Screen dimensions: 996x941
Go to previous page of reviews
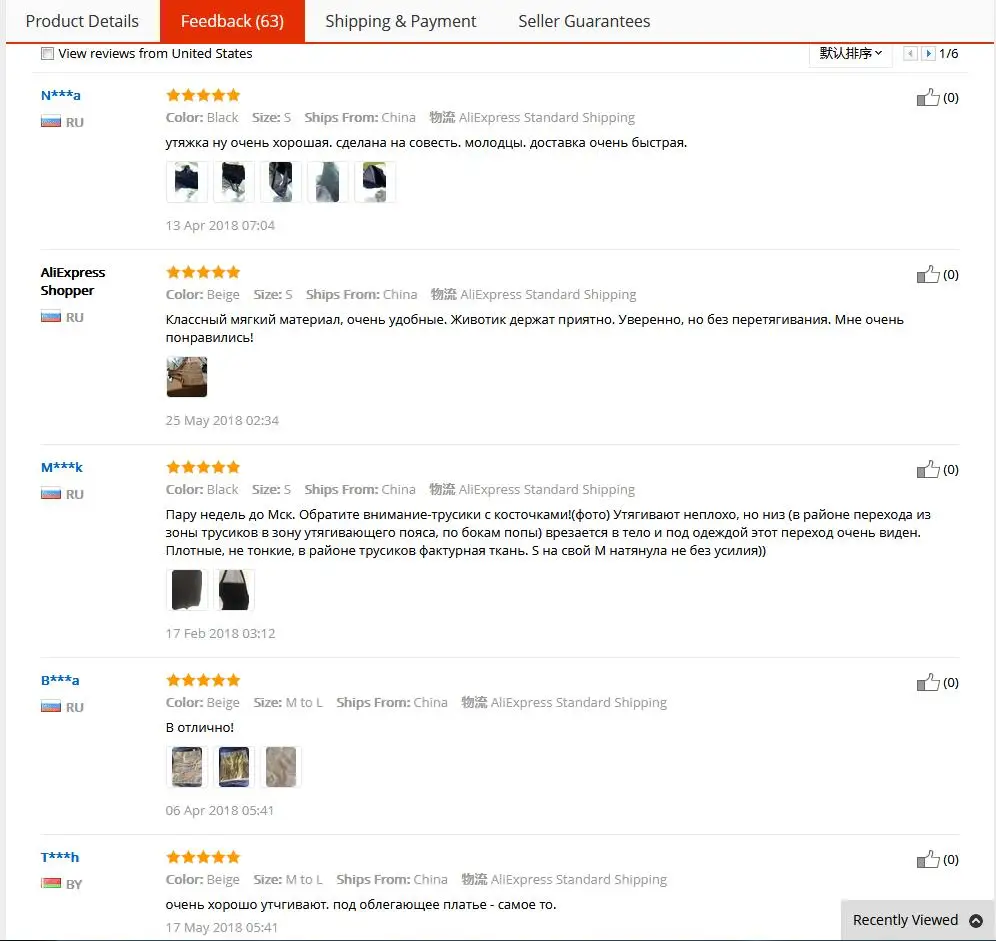tap(910, 53)
